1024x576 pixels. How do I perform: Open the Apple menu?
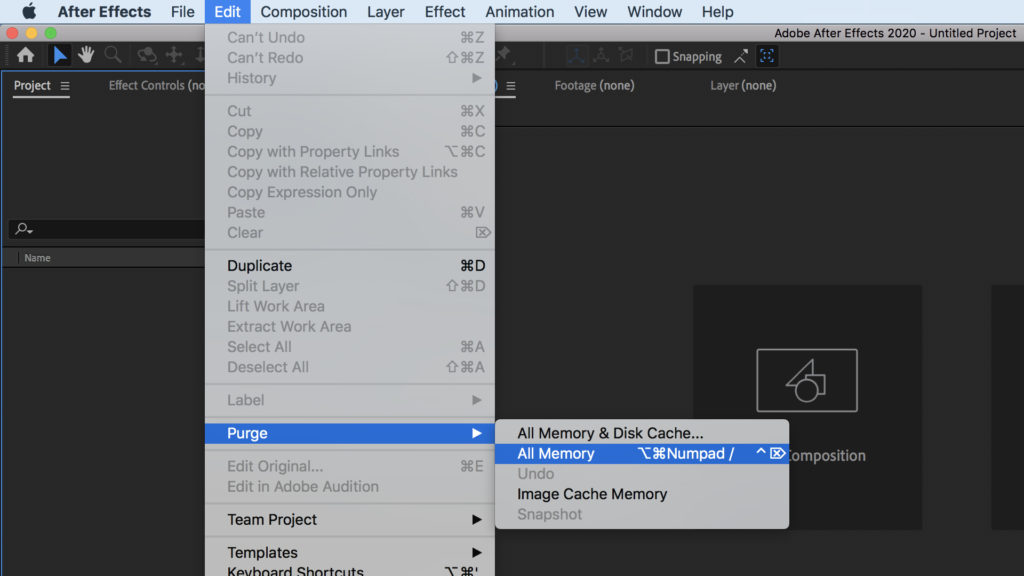[28, 12]
